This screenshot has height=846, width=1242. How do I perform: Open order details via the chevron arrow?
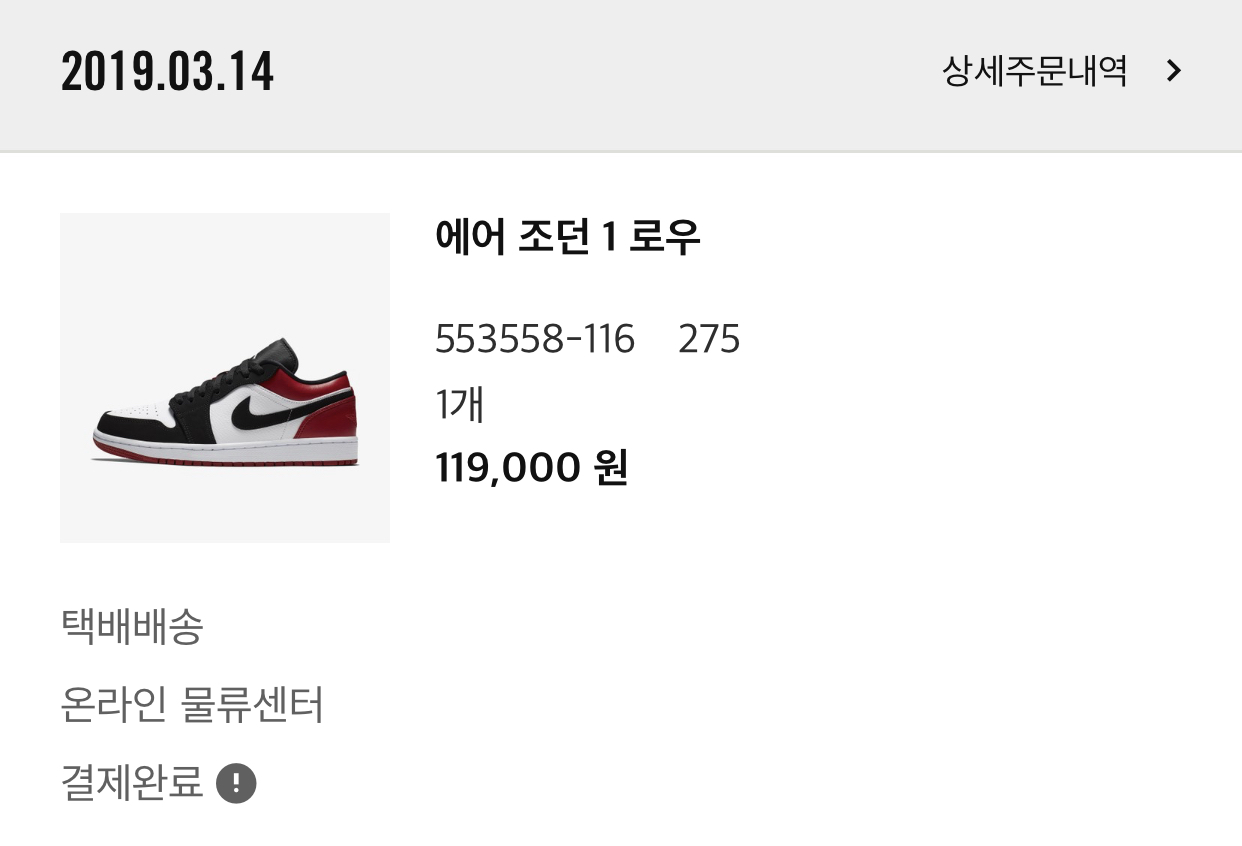click(1174, 71)
